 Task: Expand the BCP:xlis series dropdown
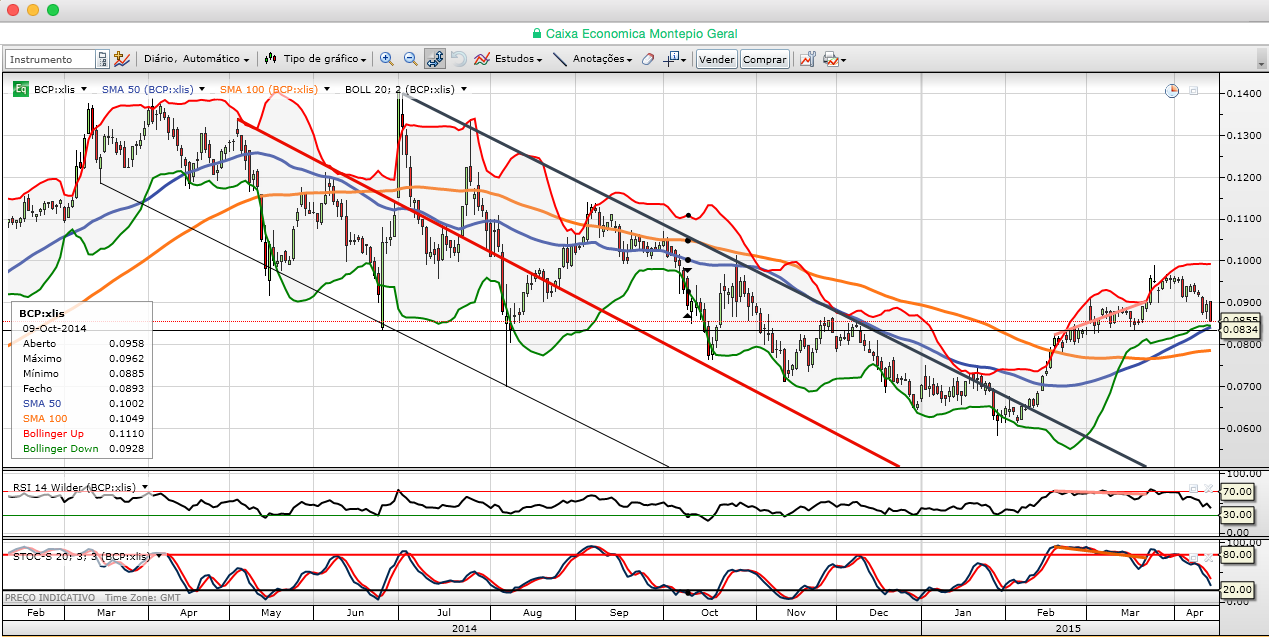84,89
